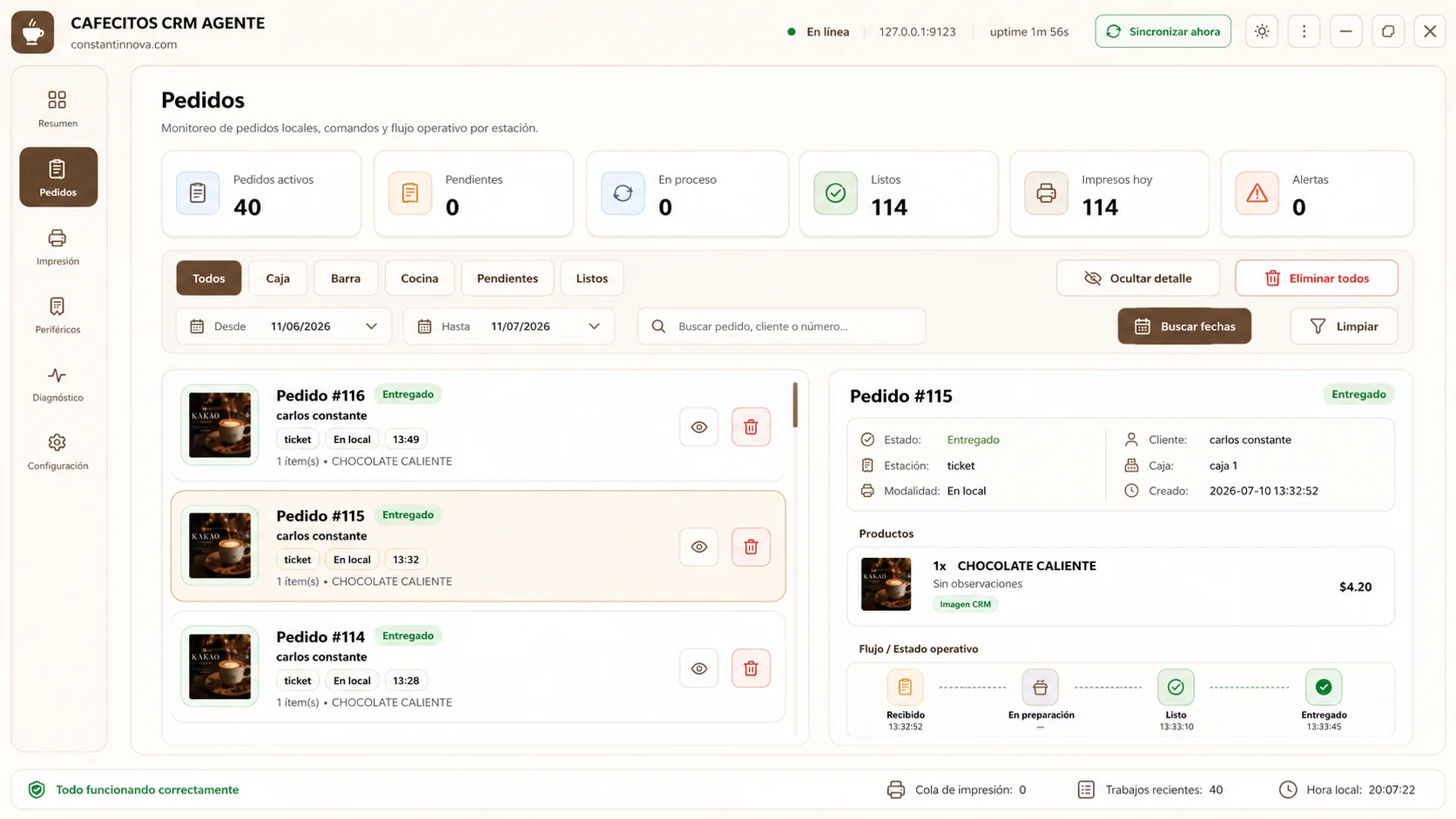The image size is (1456, 819).
Task: Open the Periféricos sidebar section
Action: [57, 315]
